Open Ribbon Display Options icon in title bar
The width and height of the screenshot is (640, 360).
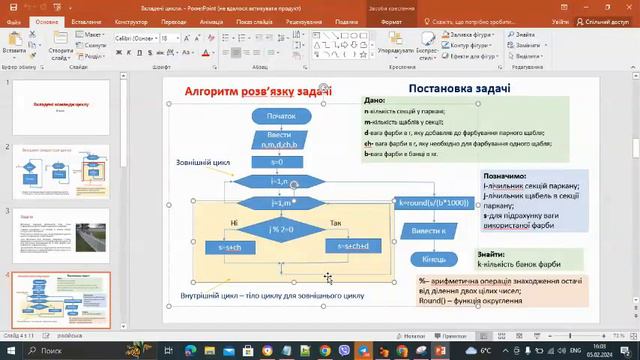[x=564, y=7]
